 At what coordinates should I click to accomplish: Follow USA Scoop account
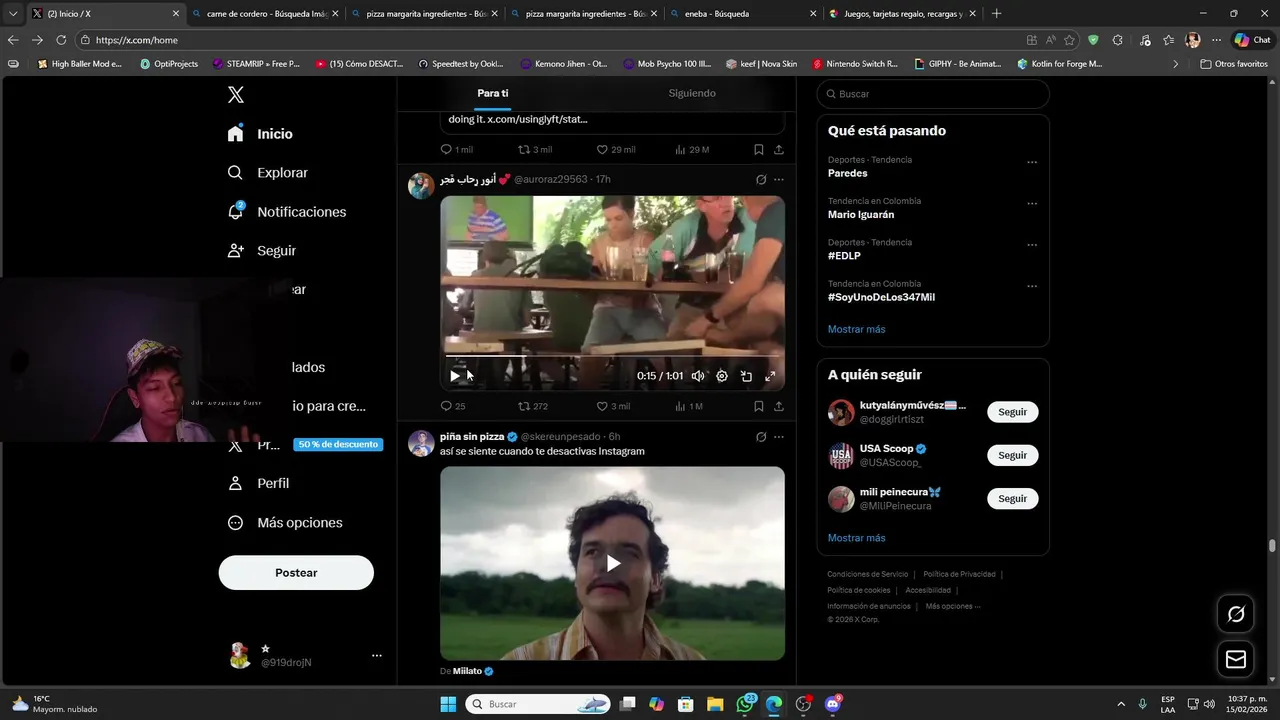click(x=1013, y=455)
